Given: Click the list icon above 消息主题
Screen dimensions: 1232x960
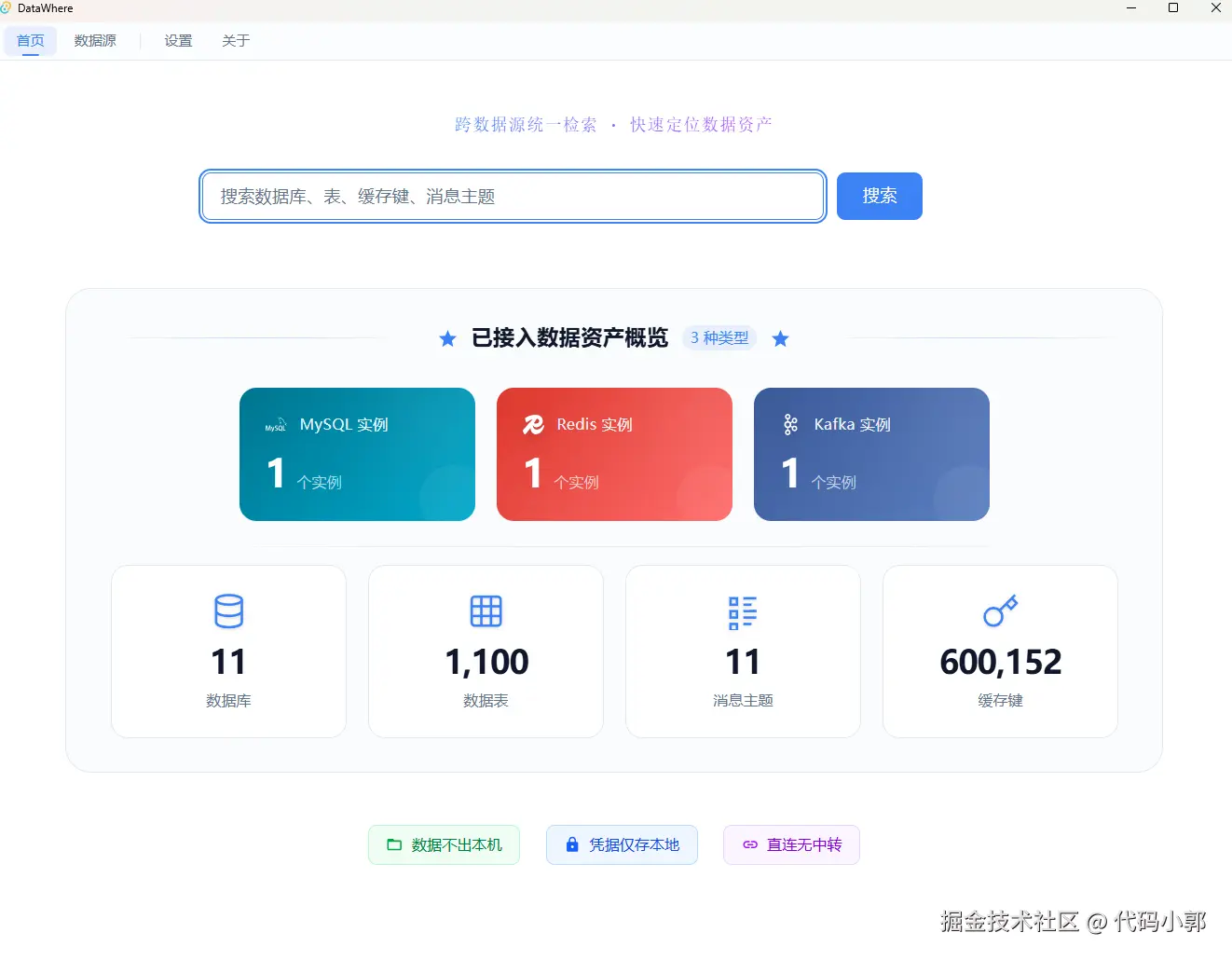Looking at the screenshot, I should pos(743,612).
